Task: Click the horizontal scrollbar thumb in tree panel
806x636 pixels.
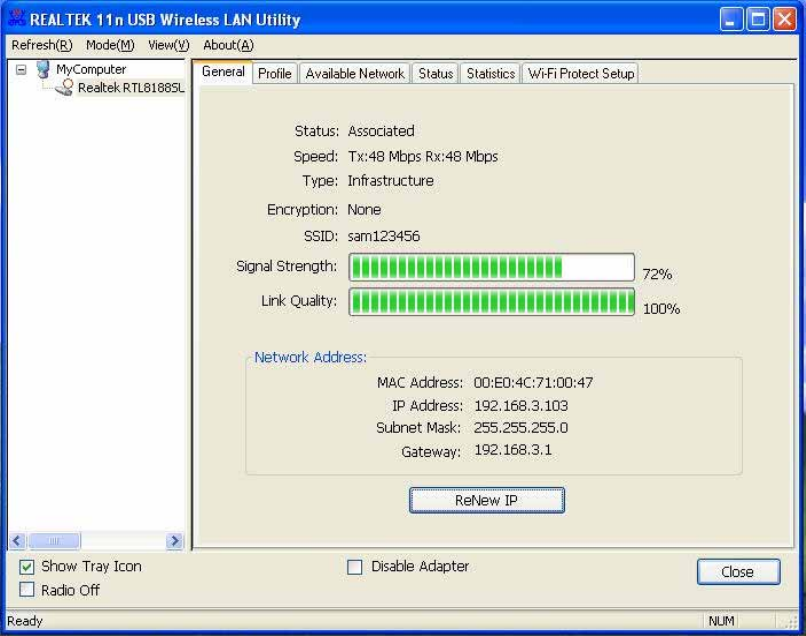Action: [x=54, y=540]
